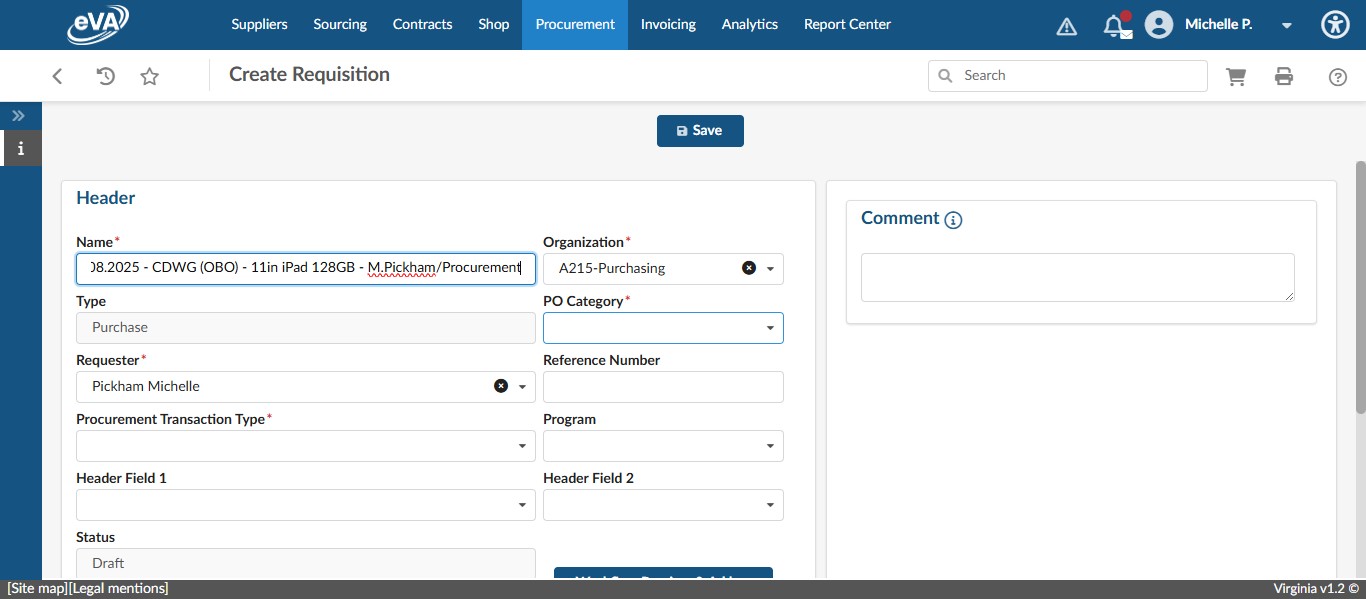The height and width of the screenshot is (599, 1366).
Task: Go to the Invoicing section
Action: pyautogui.click(x=667, y=24)
